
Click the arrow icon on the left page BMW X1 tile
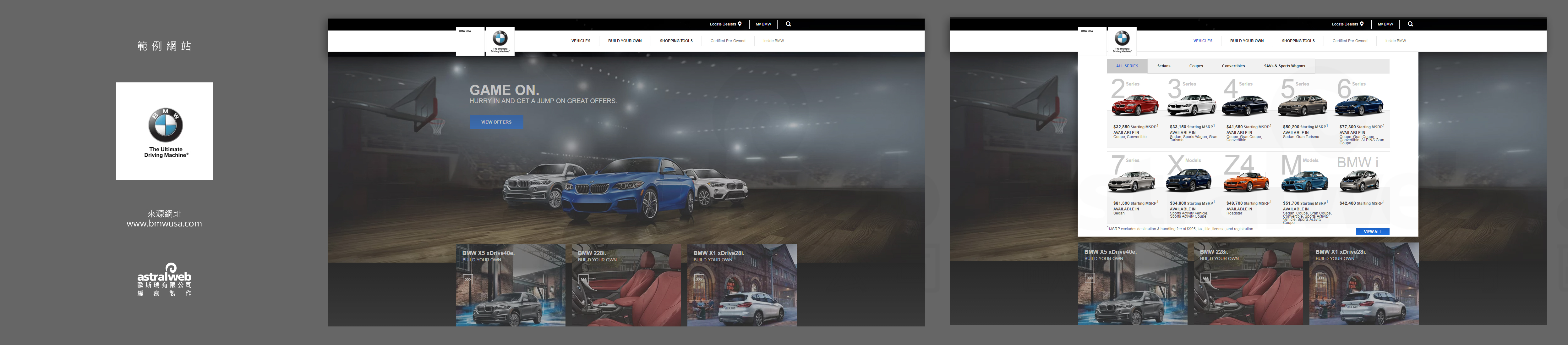[x=699, y=279]
